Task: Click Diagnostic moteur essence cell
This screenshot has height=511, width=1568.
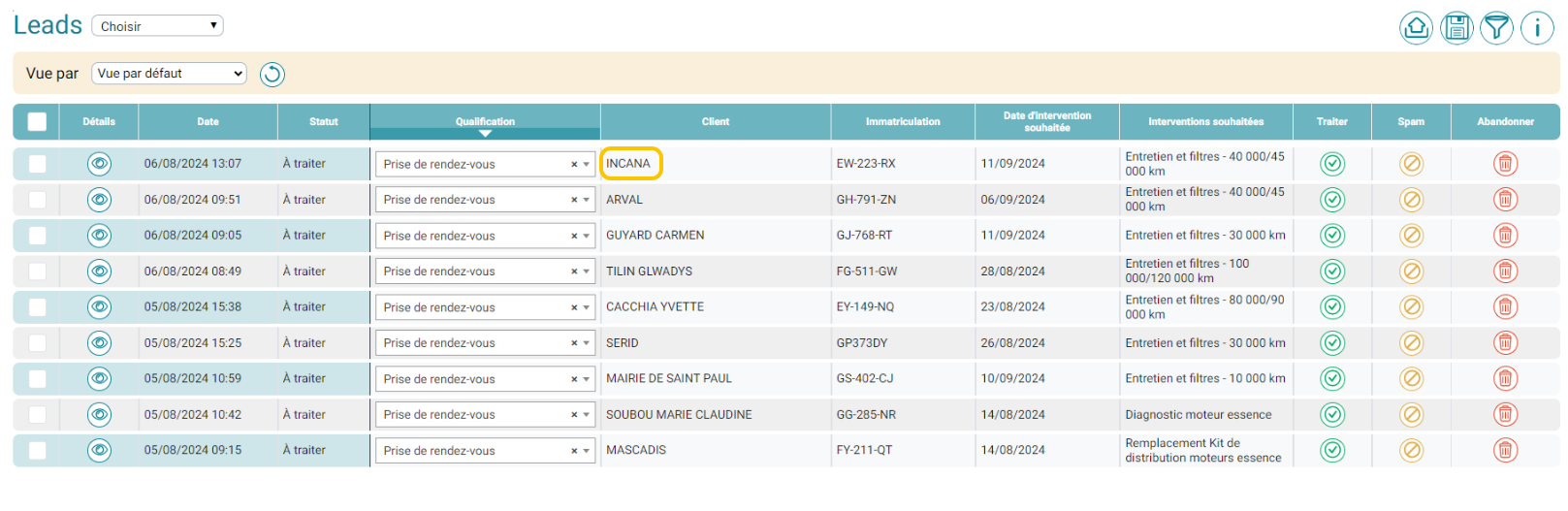Action: point(1199,415)
